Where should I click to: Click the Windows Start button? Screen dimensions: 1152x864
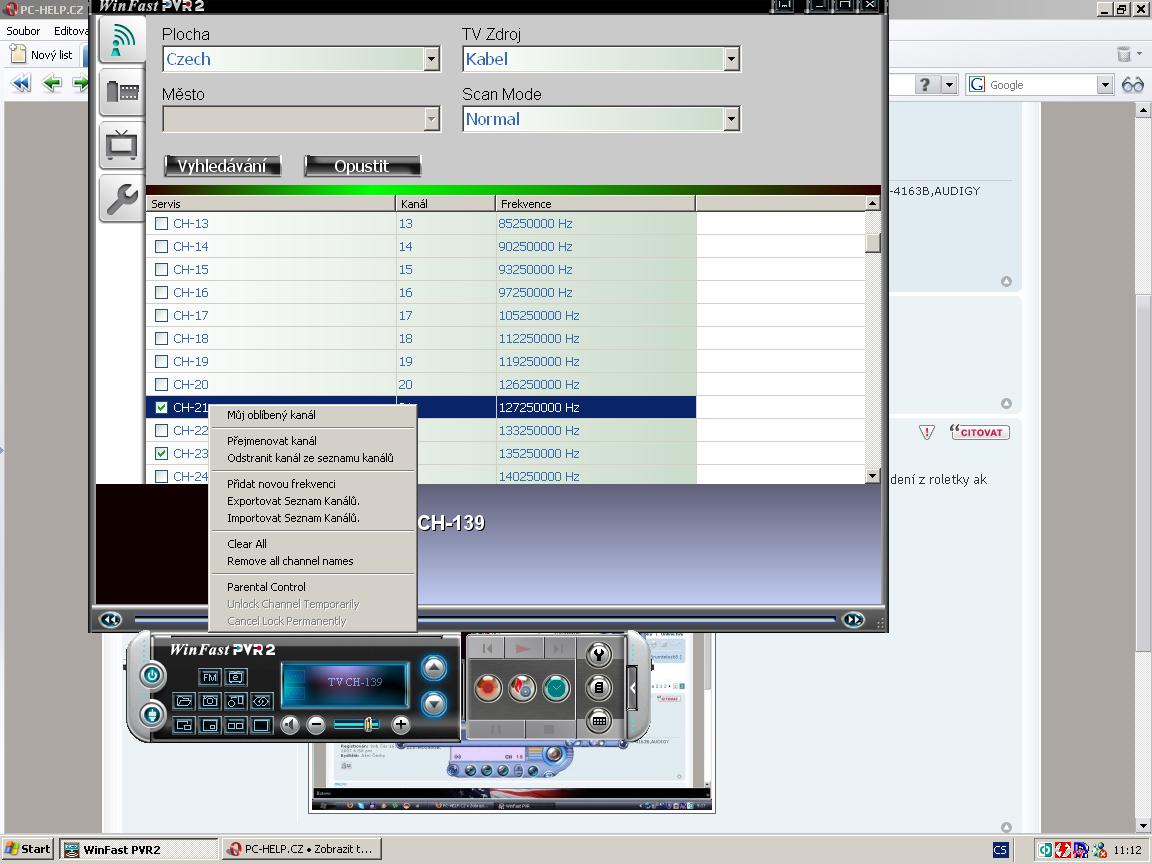28,849
